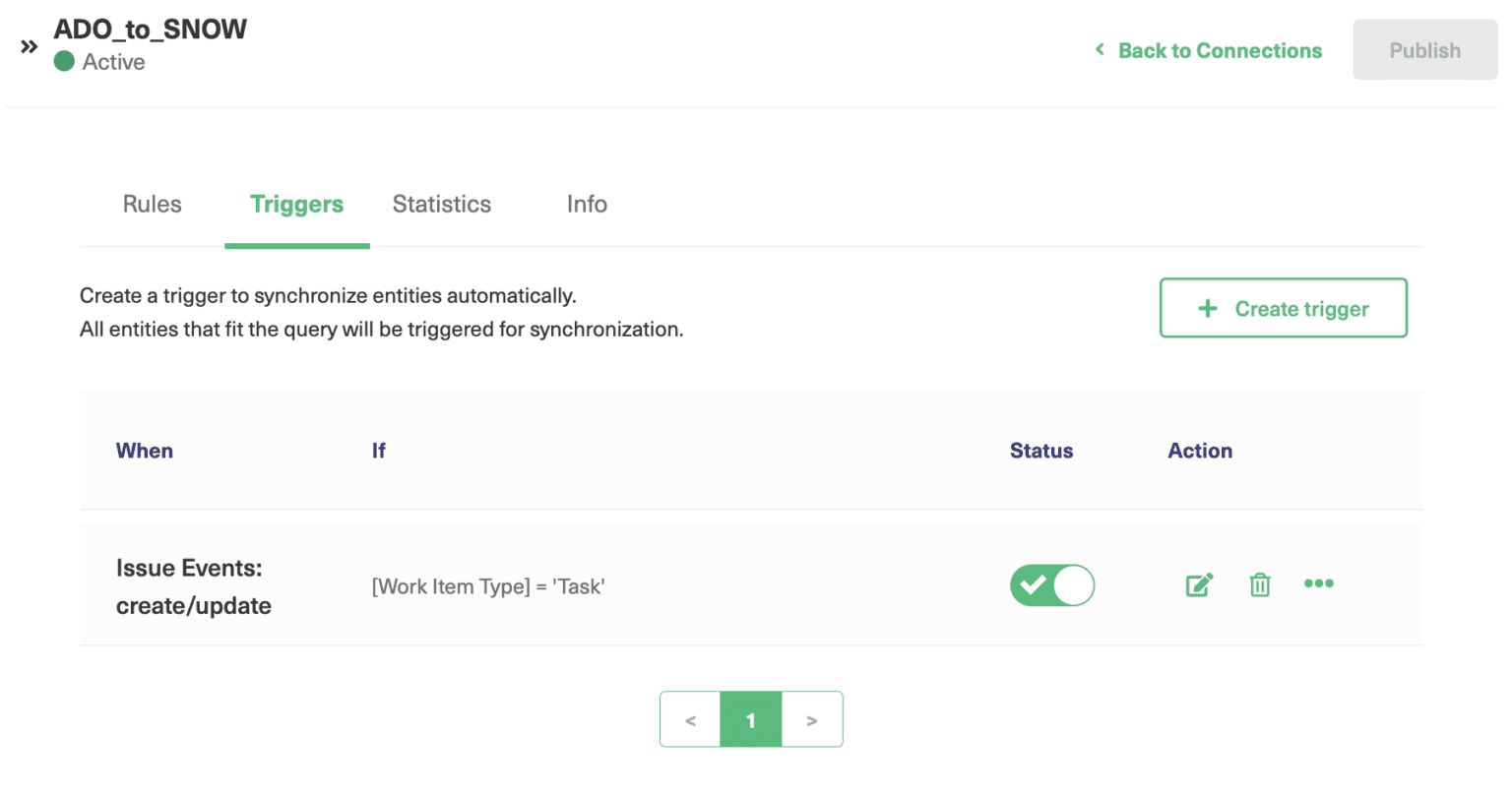Expand the trigger row's additional options menu
This screenshot has width=1512, height=795.
coord(1319,583)
